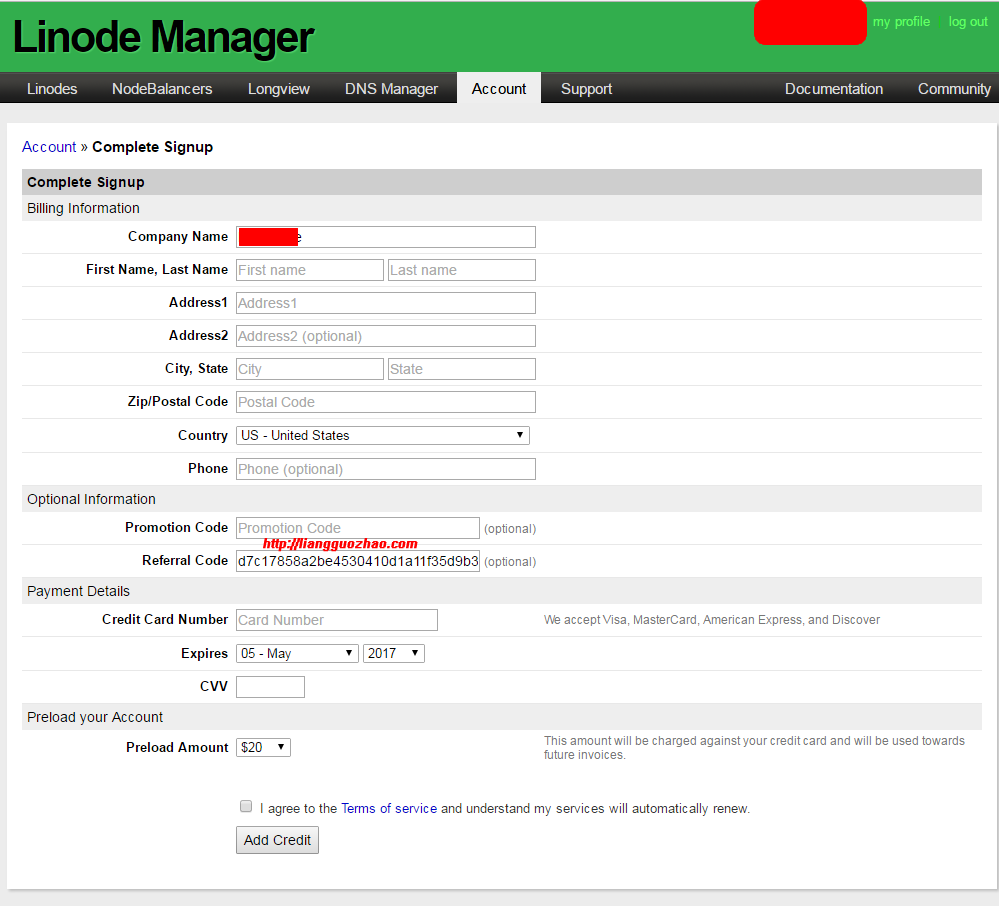Click the my profile link
999x906 pixels.
point(901,22)
